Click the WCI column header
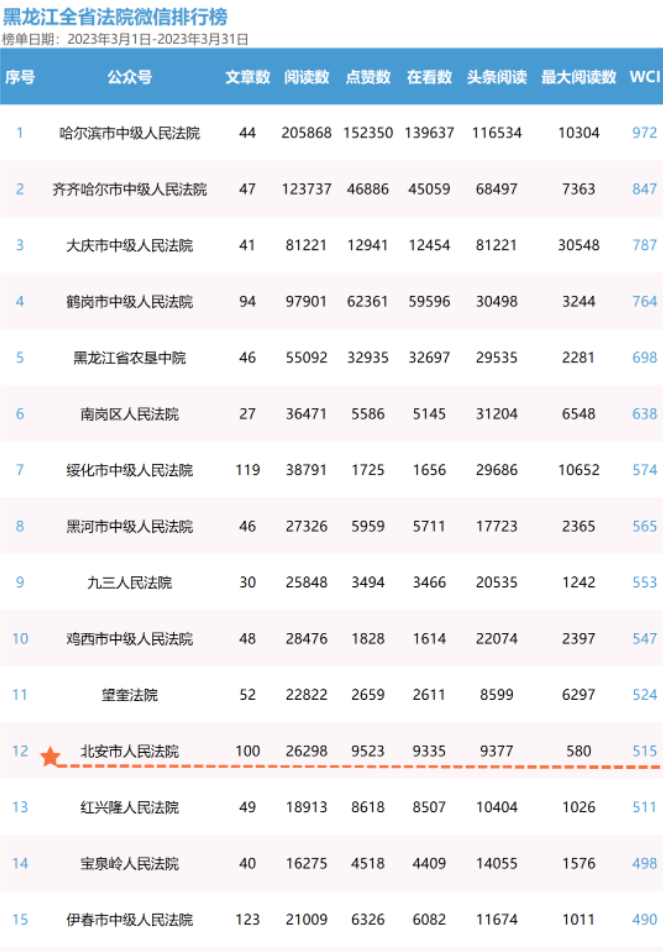 click(645, 76)
